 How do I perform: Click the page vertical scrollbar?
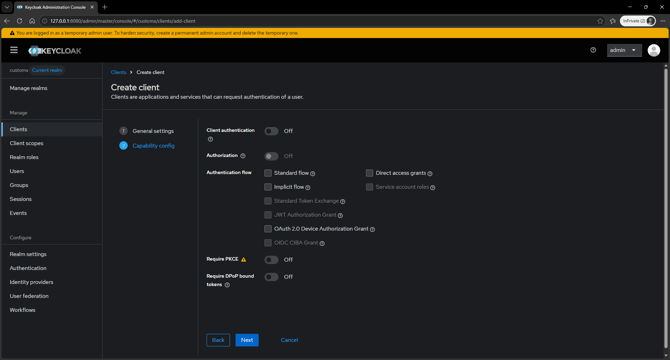666,209
